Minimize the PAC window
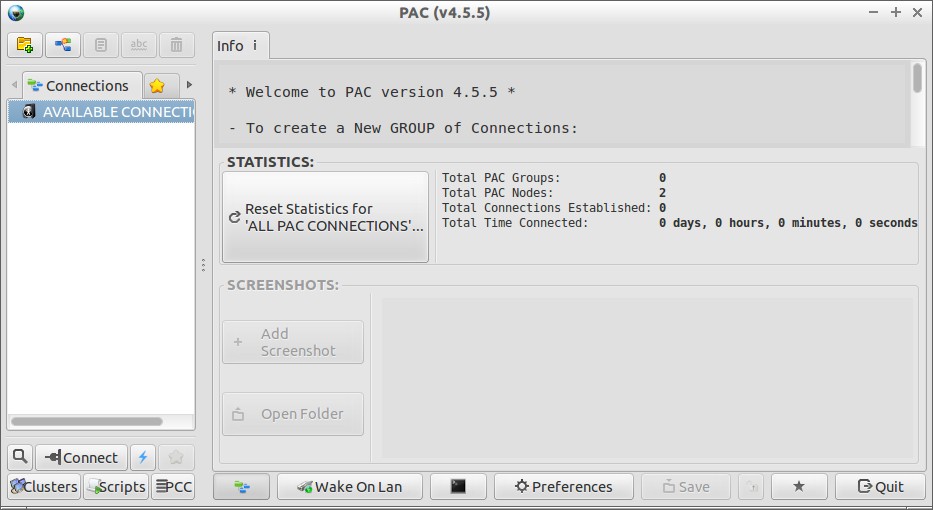This screenshot has height=510, width=933. (x=873, y=12)
